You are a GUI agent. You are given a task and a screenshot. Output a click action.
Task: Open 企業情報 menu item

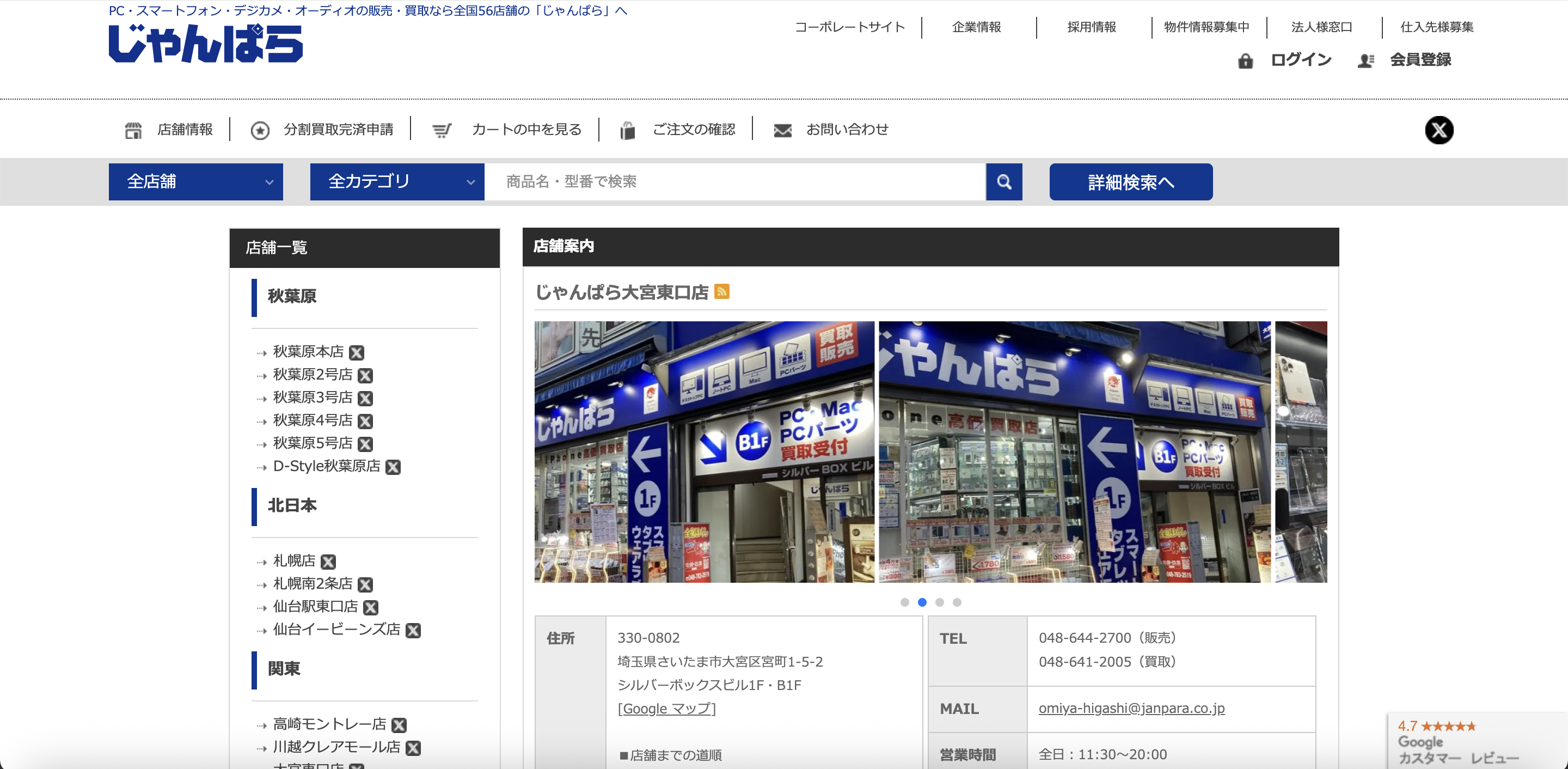click(x=976, y=27)
